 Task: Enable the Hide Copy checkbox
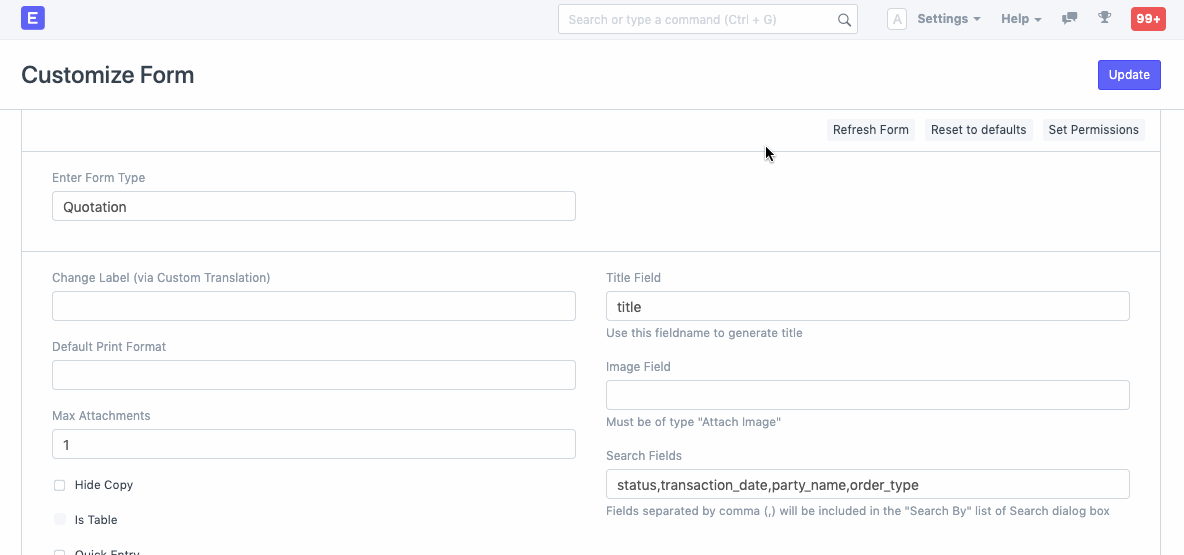tap(60, 485)
